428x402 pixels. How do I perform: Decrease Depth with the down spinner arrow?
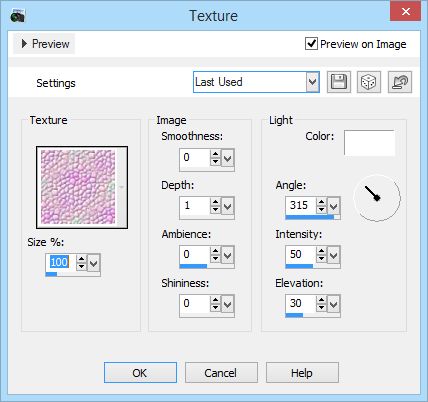(x=216, y=209)
